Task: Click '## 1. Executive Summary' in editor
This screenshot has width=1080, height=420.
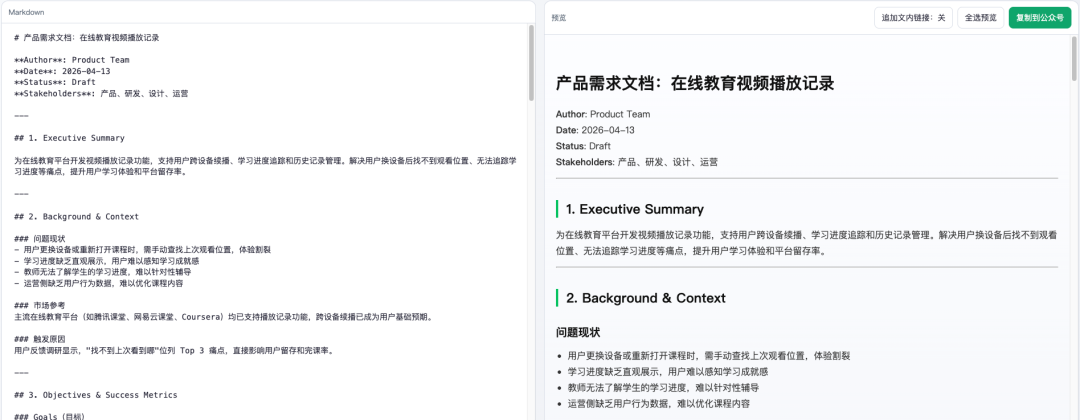Action: point(69,138)
